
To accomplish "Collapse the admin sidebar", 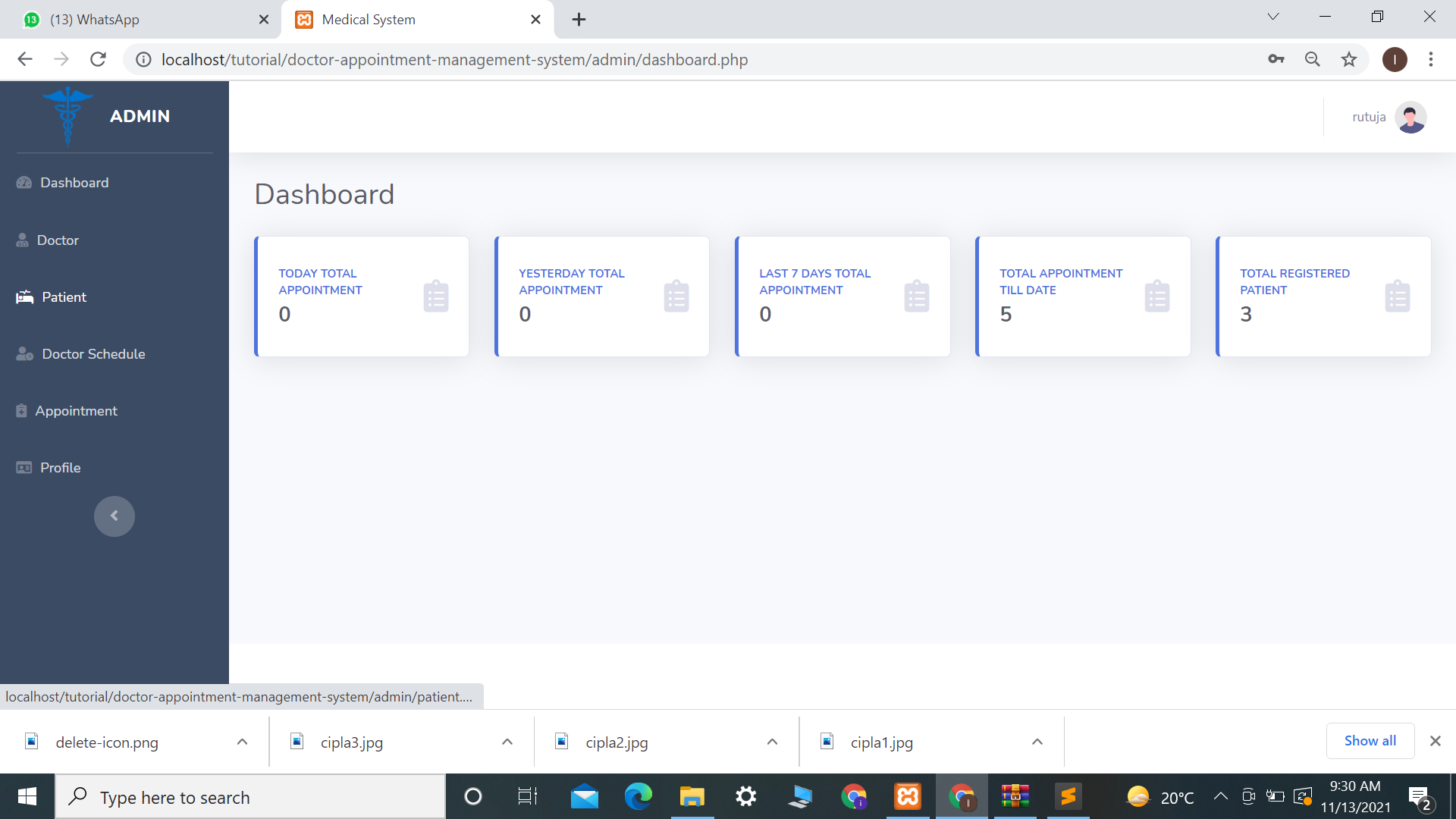I will (x=114, y=516).
